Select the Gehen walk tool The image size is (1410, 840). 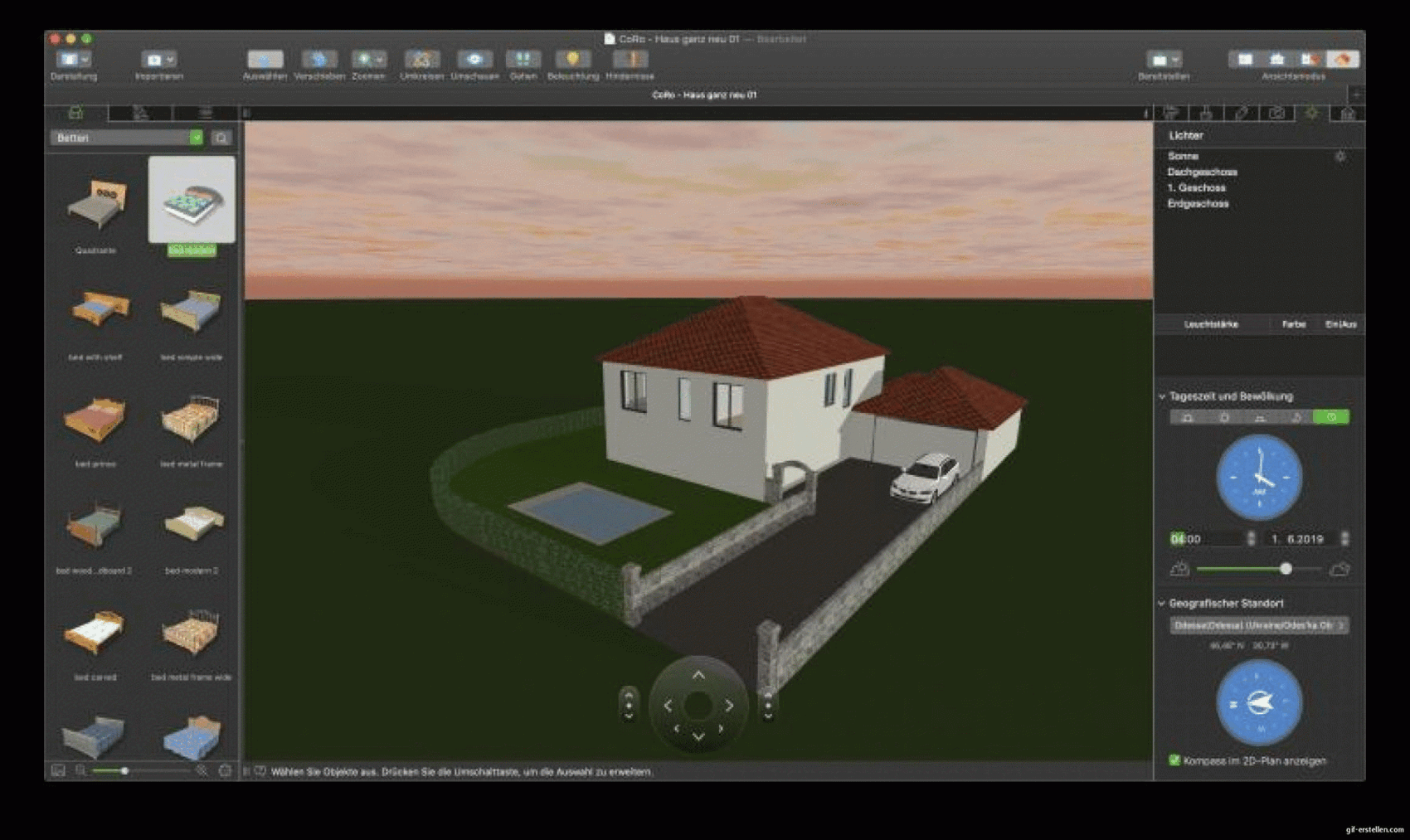(x=523, y=60)
